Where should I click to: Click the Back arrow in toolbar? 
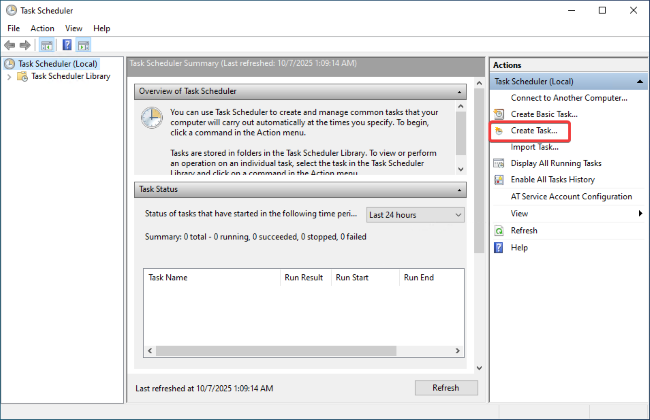(11, 45)
